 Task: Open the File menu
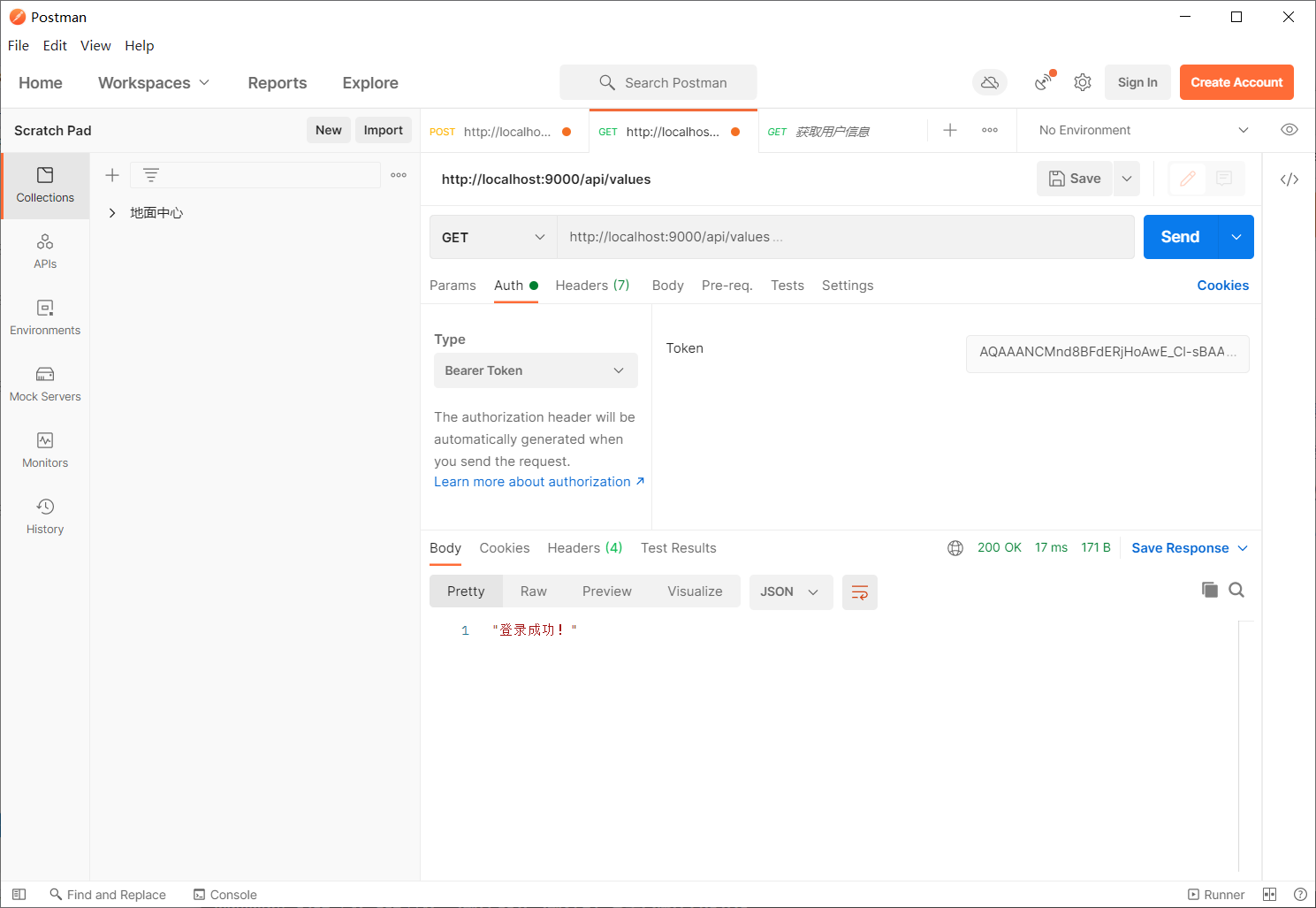pyautogui.click(x=19, y=46)
